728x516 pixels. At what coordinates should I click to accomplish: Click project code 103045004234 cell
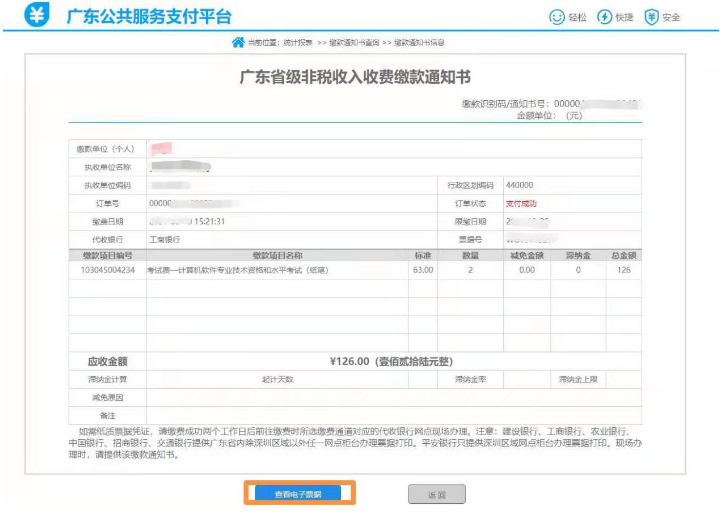pyautogui.click(x=106, y=270)
